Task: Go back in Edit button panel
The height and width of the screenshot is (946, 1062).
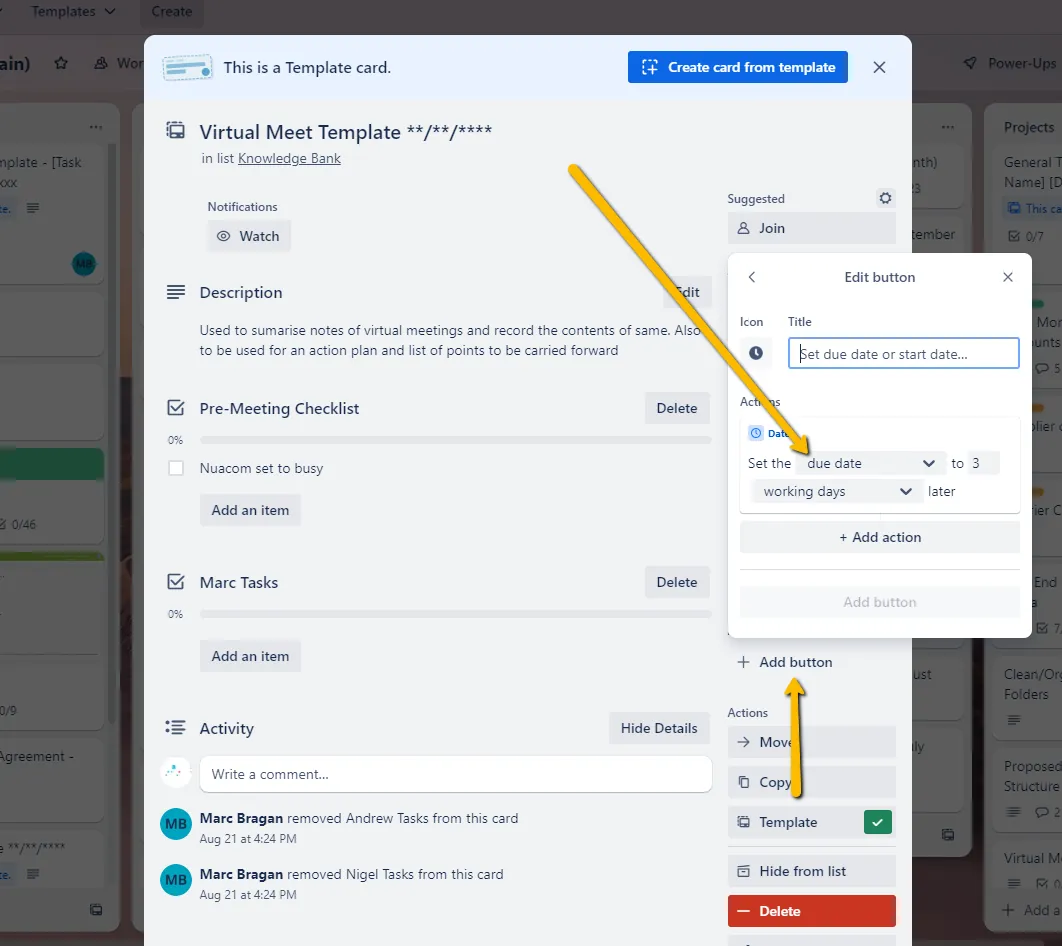Action: pos(752,277)
